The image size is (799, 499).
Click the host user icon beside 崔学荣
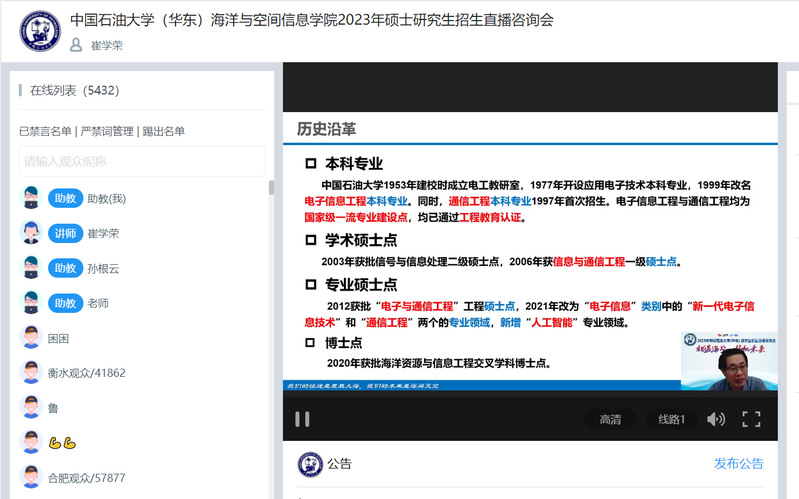click(x=76, y=45)
